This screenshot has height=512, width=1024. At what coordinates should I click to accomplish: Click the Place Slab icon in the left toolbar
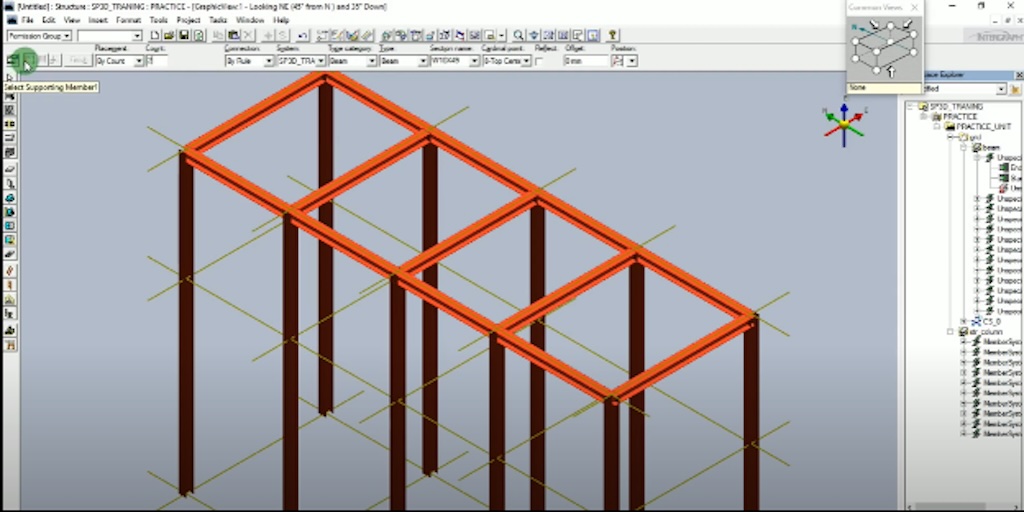(10, 168)
